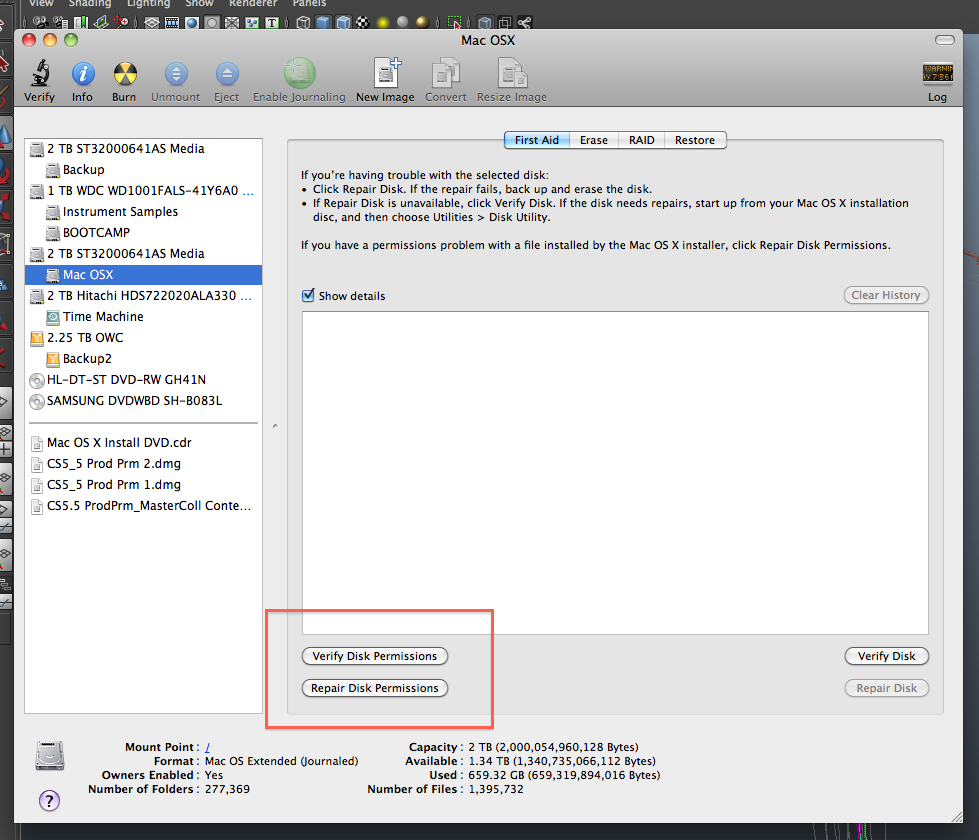Click the Enable Journaling icon
Viewport: 979px width, 840px height.
pyautogui.click(x=300, y=73)
